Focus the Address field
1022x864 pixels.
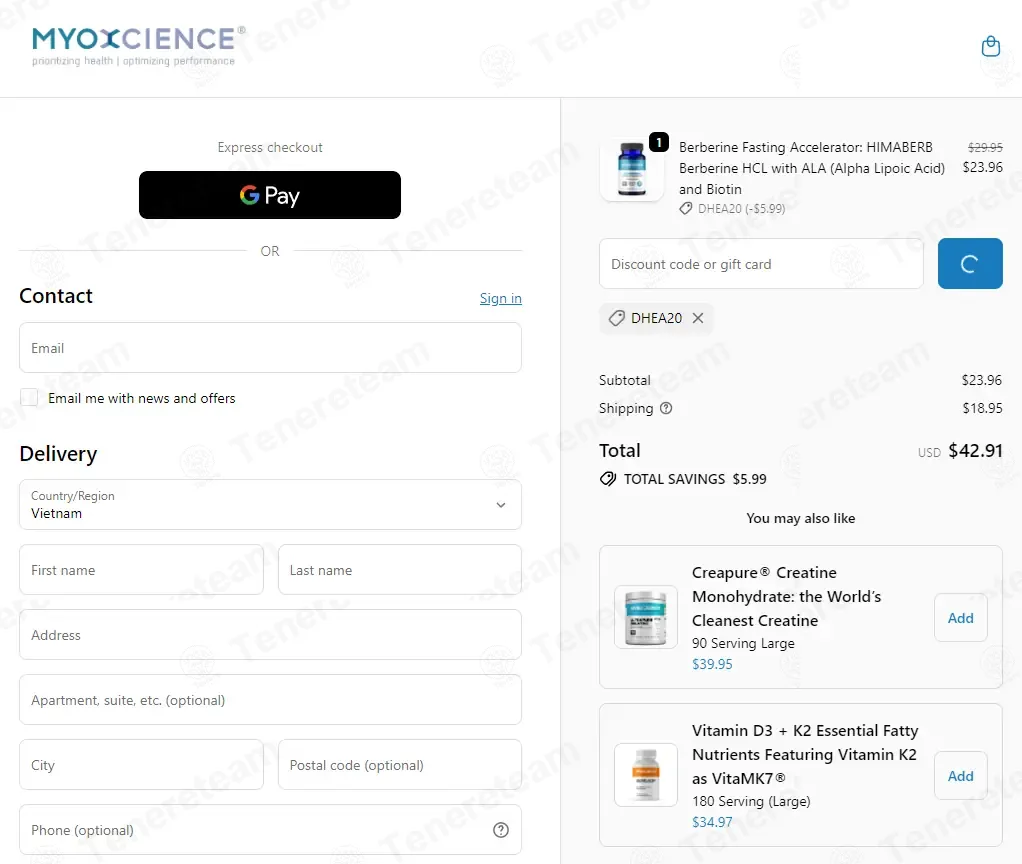coord(270,635)
